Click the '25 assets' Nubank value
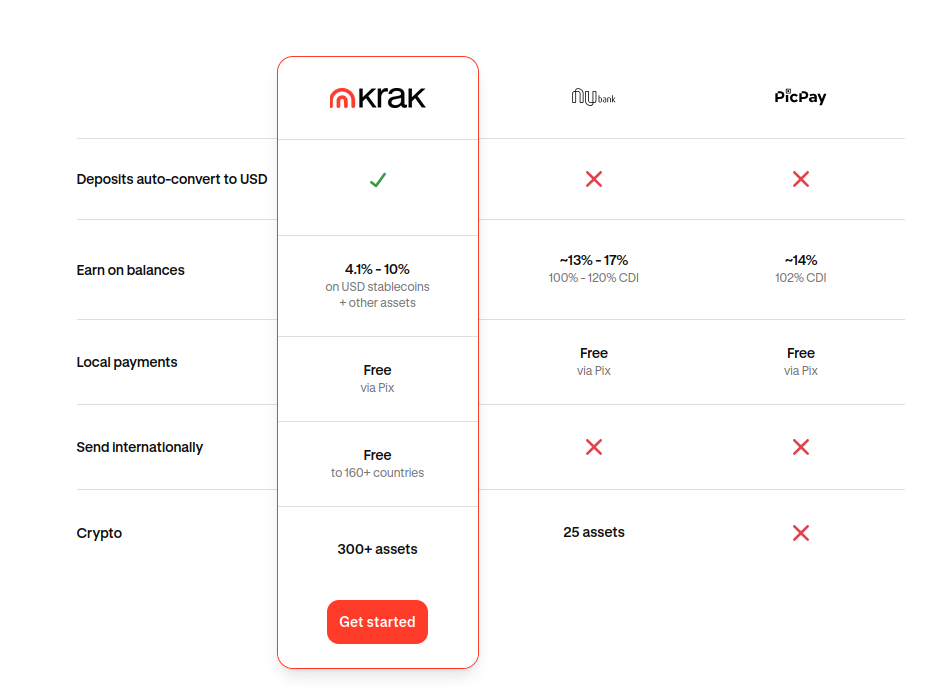This screenshot has height=687, width=936. [x=594, y=532]
